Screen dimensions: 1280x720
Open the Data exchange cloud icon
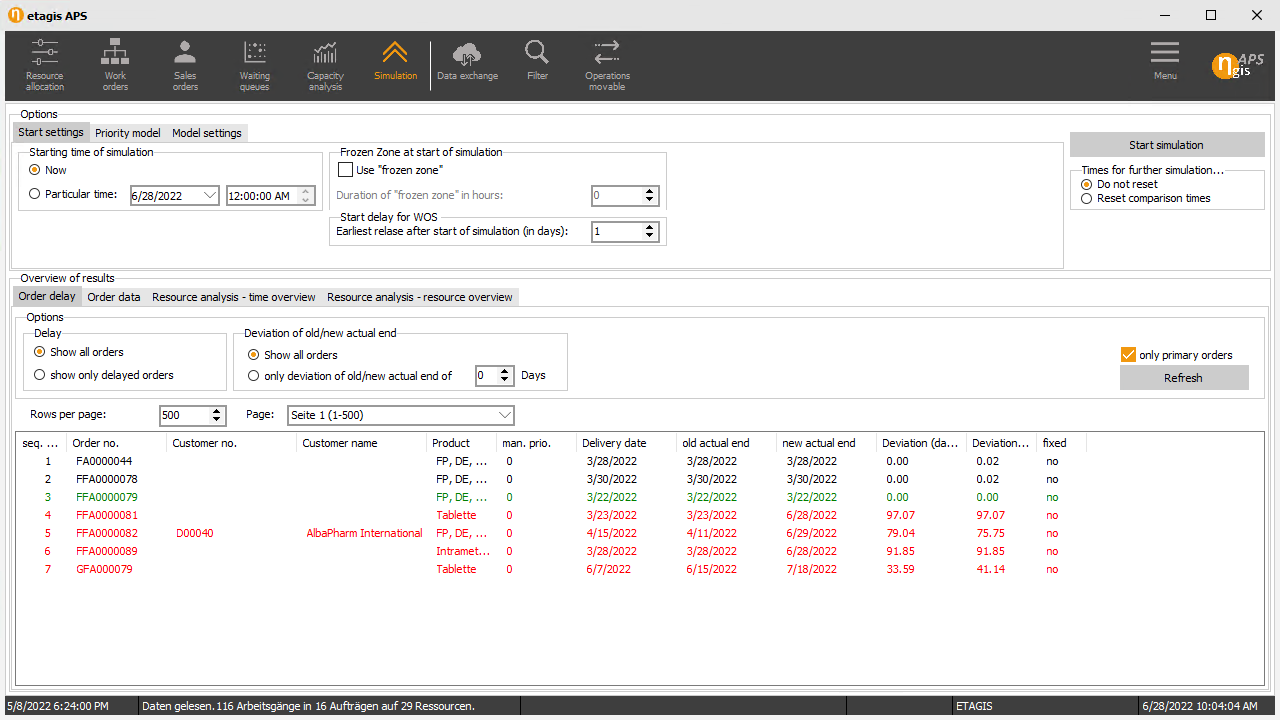point(467,62)
